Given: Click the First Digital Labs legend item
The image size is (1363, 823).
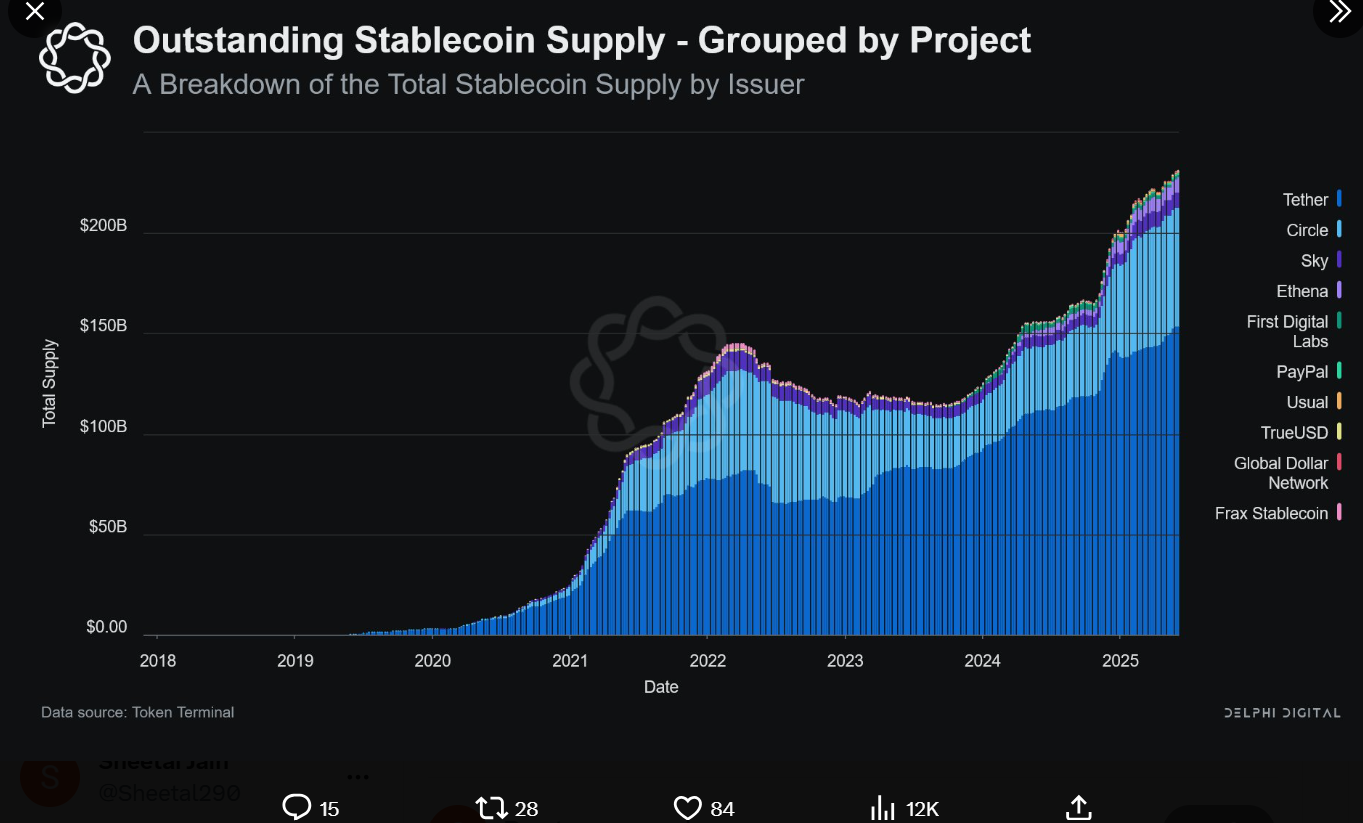Looking at the screenshot, I should tap(1294, 331).
